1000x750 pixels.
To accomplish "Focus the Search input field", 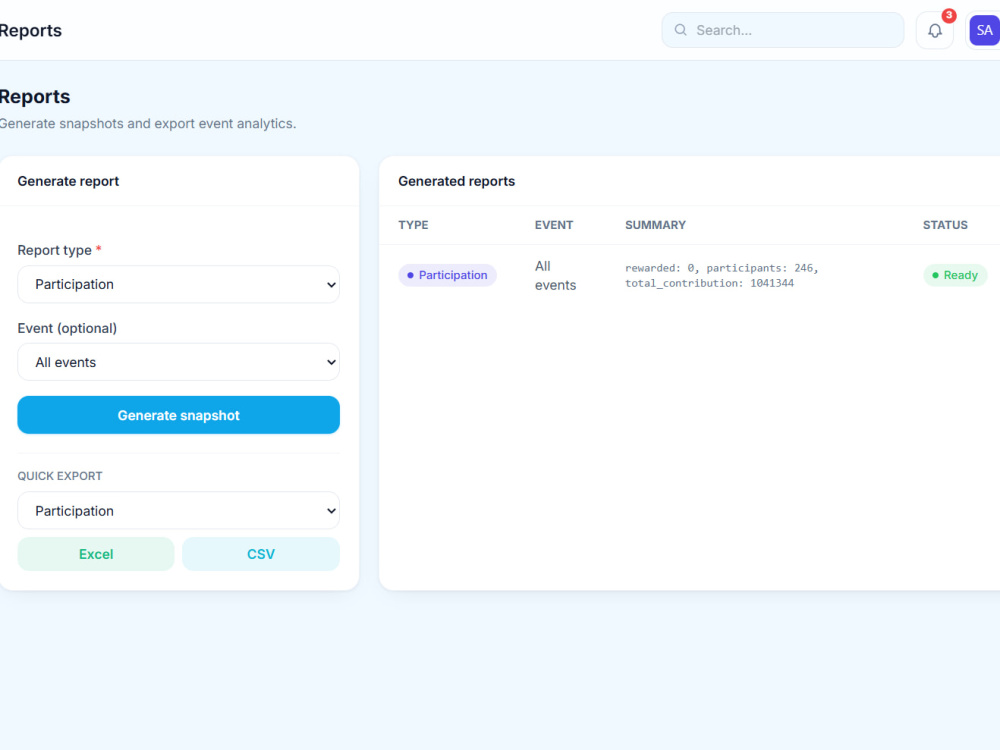I will coord(783,30).
